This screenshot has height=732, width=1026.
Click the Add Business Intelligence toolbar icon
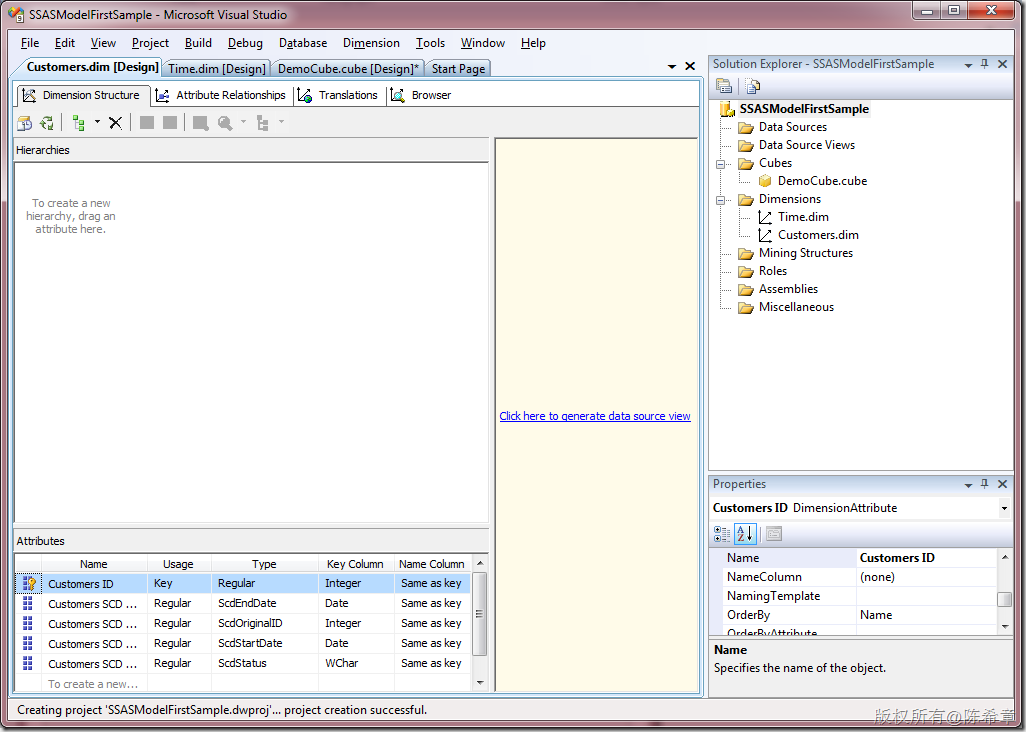24,122
